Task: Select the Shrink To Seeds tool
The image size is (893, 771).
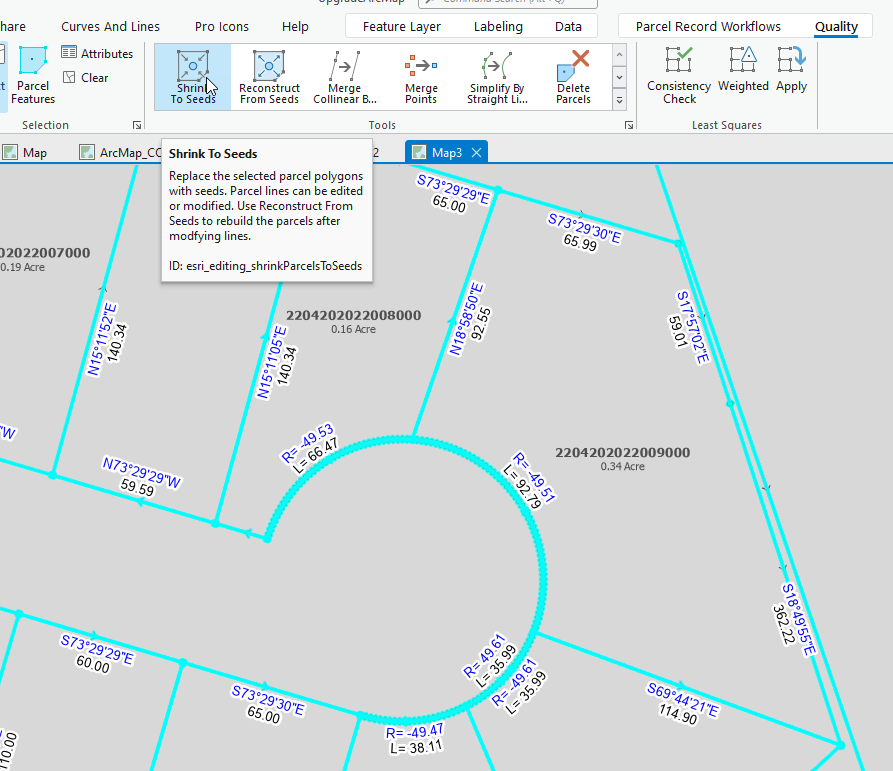Action: (192, 76)
